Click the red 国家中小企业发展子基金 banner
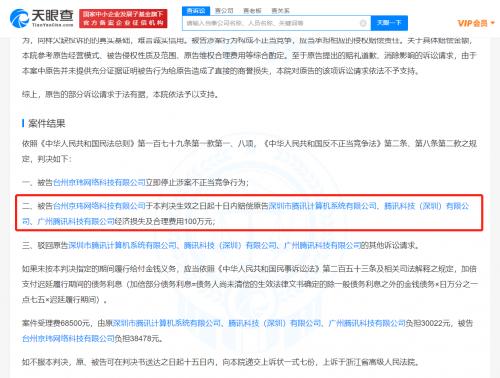The height and width of the screenshot is (378, 500). pyautogui.click(x=123, y=18)
